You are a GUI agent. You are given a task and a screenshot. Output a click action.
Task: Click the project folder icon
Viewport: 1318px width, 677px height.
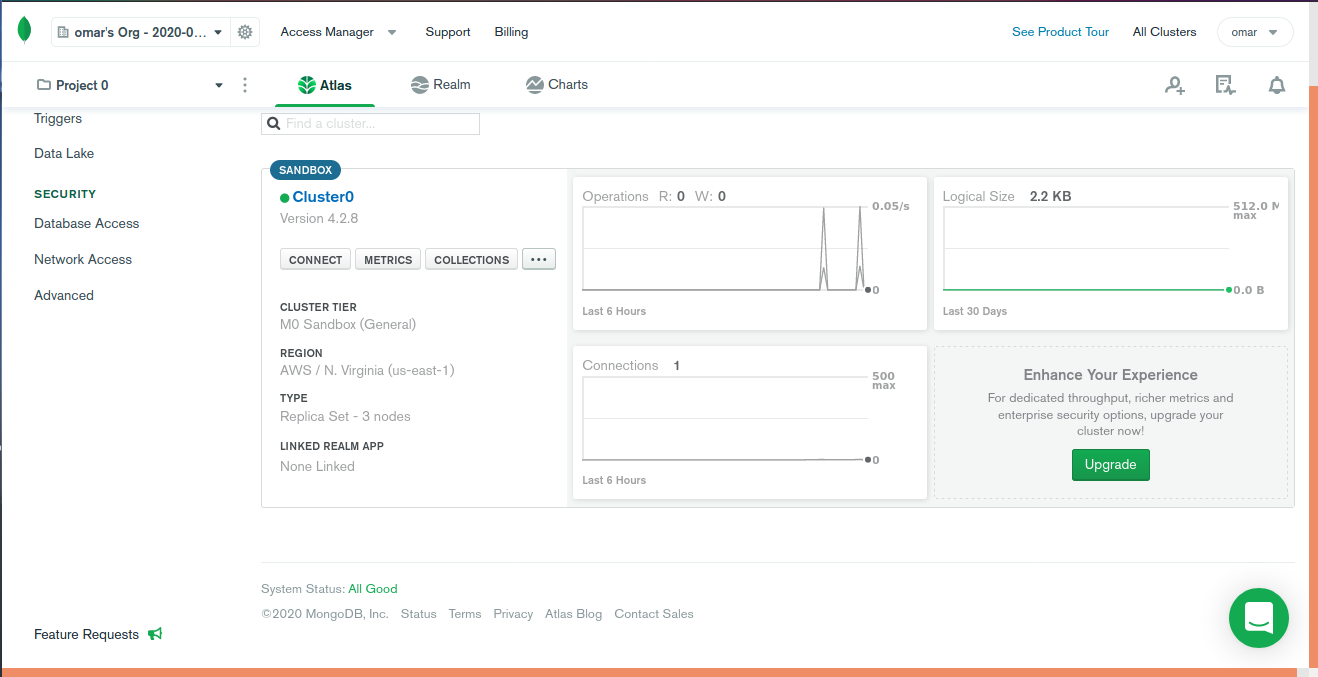coord(44,85)
